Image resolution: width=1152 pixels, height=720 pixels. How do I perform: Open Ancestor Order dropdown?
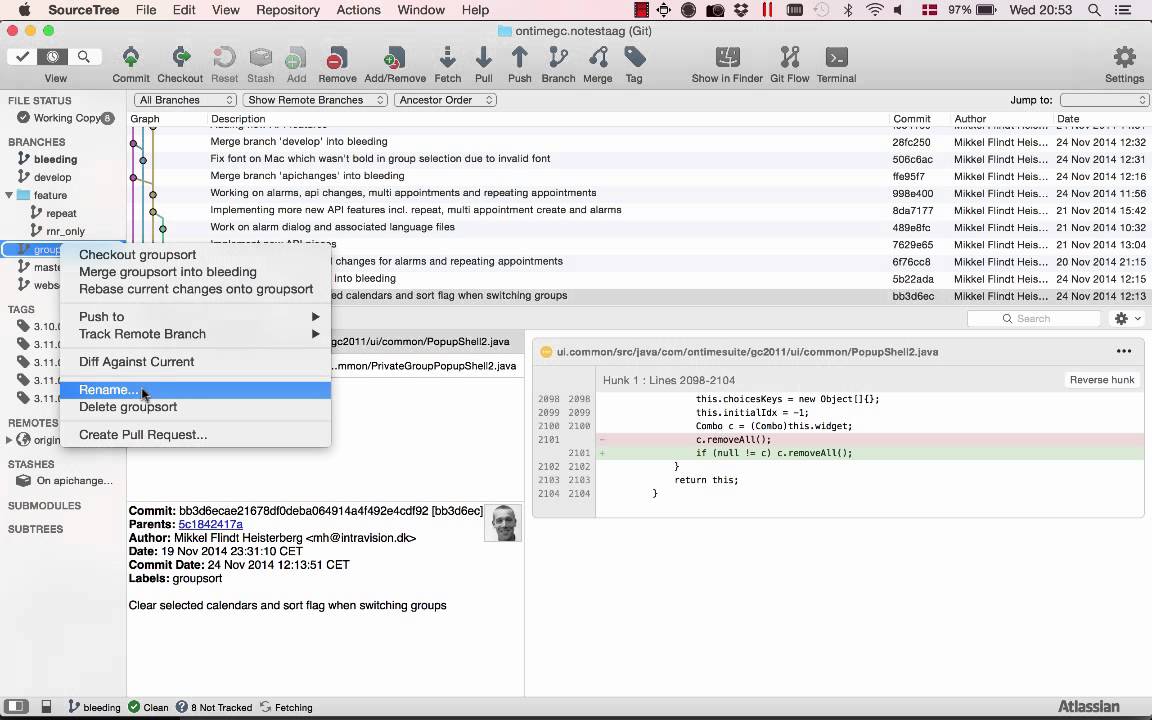(x=445, y=100)
